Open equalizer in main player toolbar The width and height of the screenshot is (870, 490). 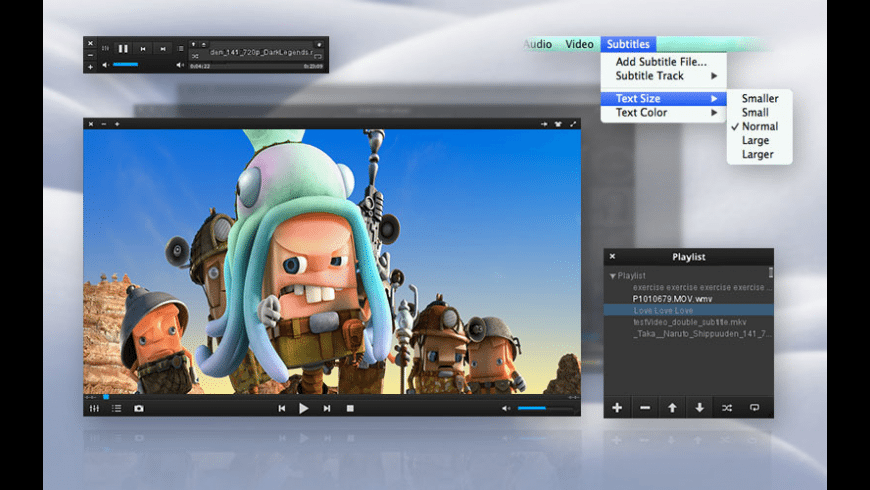(94, 408)
